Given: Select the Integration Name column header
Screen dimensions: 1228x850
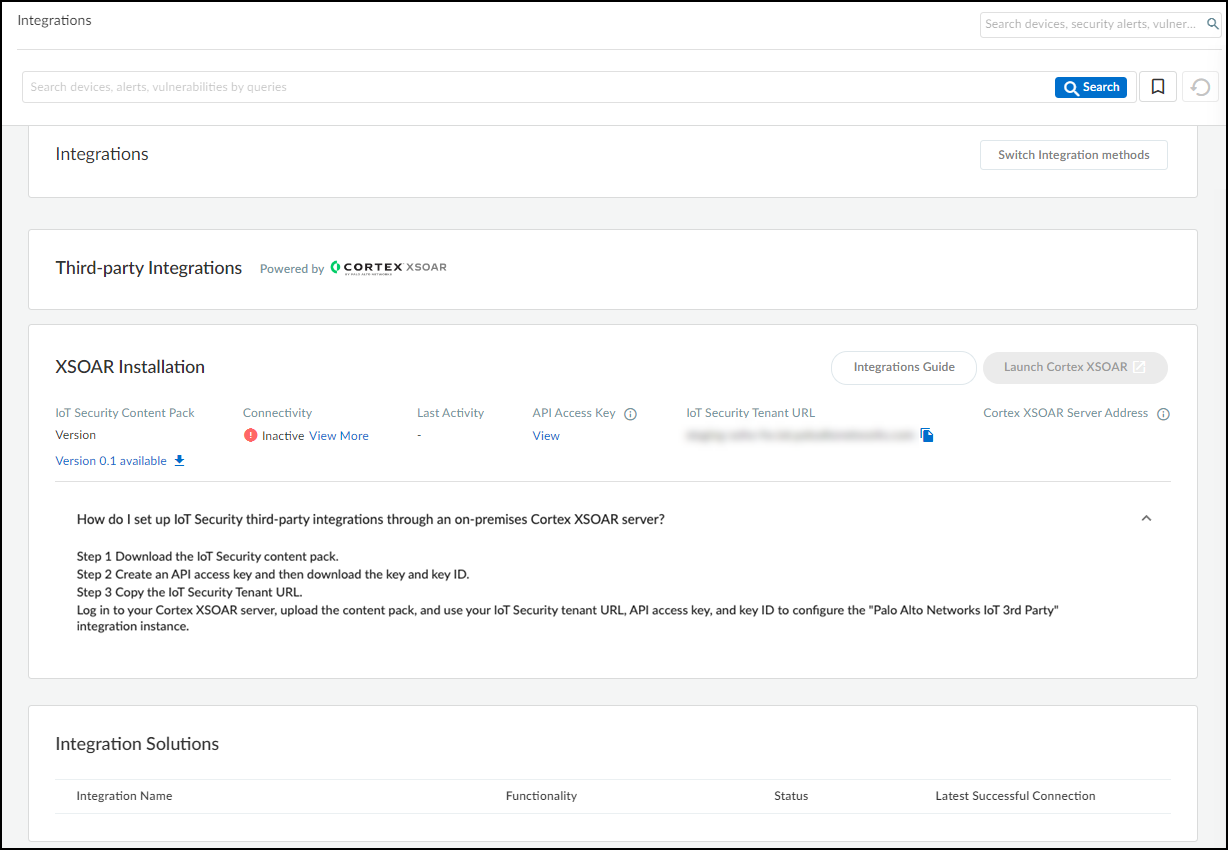Looking at the screenshot, I should point(124,795).
